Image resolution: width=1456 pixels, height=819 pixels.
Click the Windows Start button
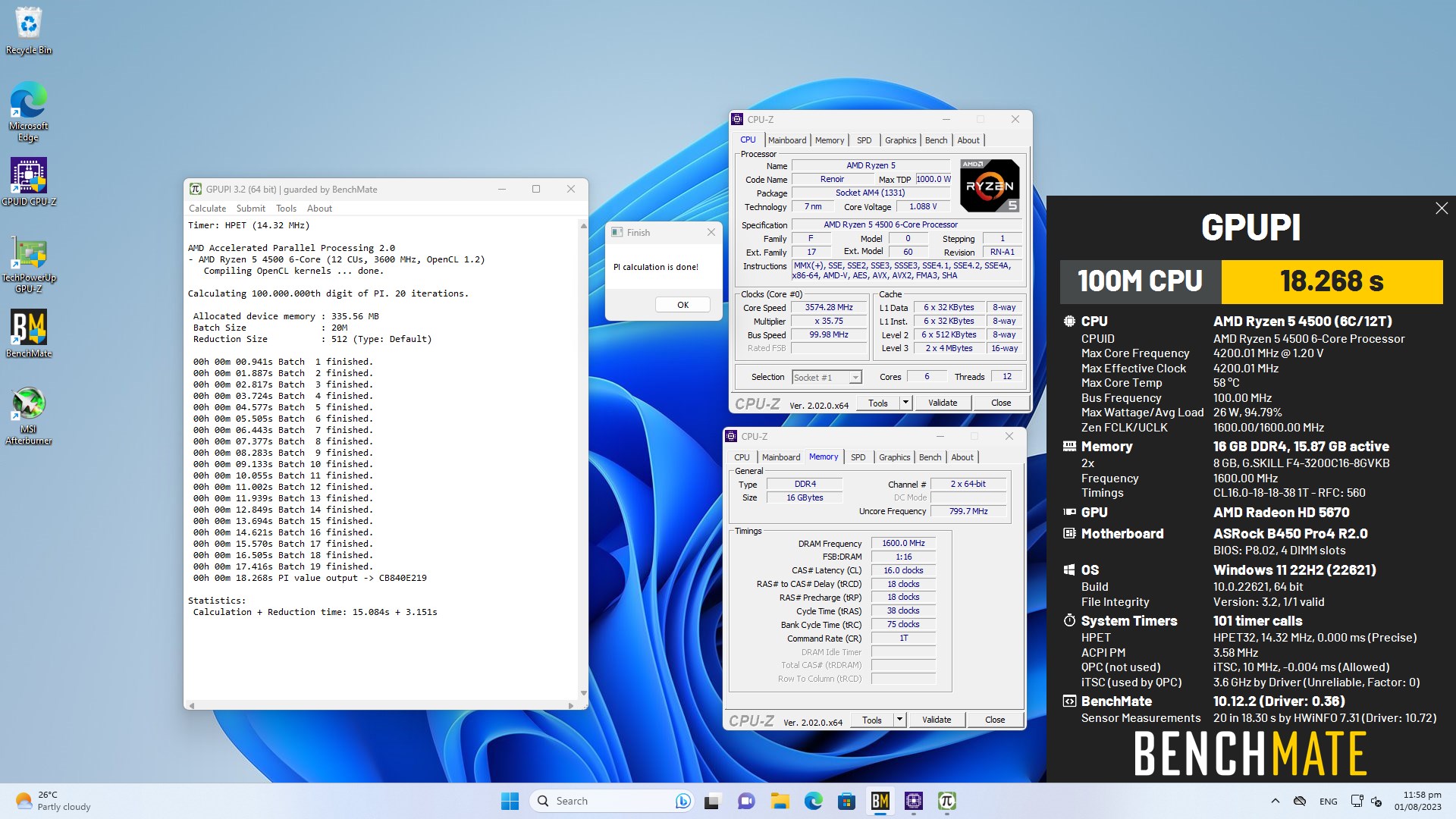tap(510, 801)
